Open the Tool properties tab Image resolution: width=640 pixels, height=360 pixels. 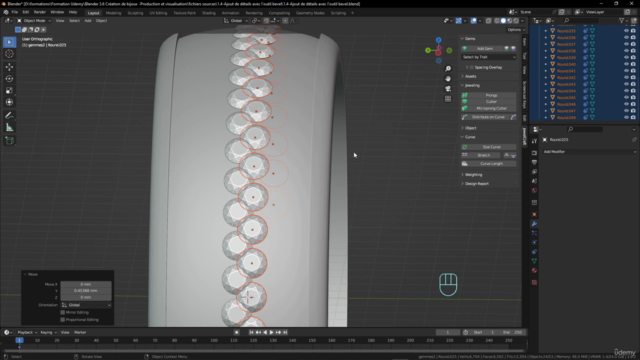[534, 141]
